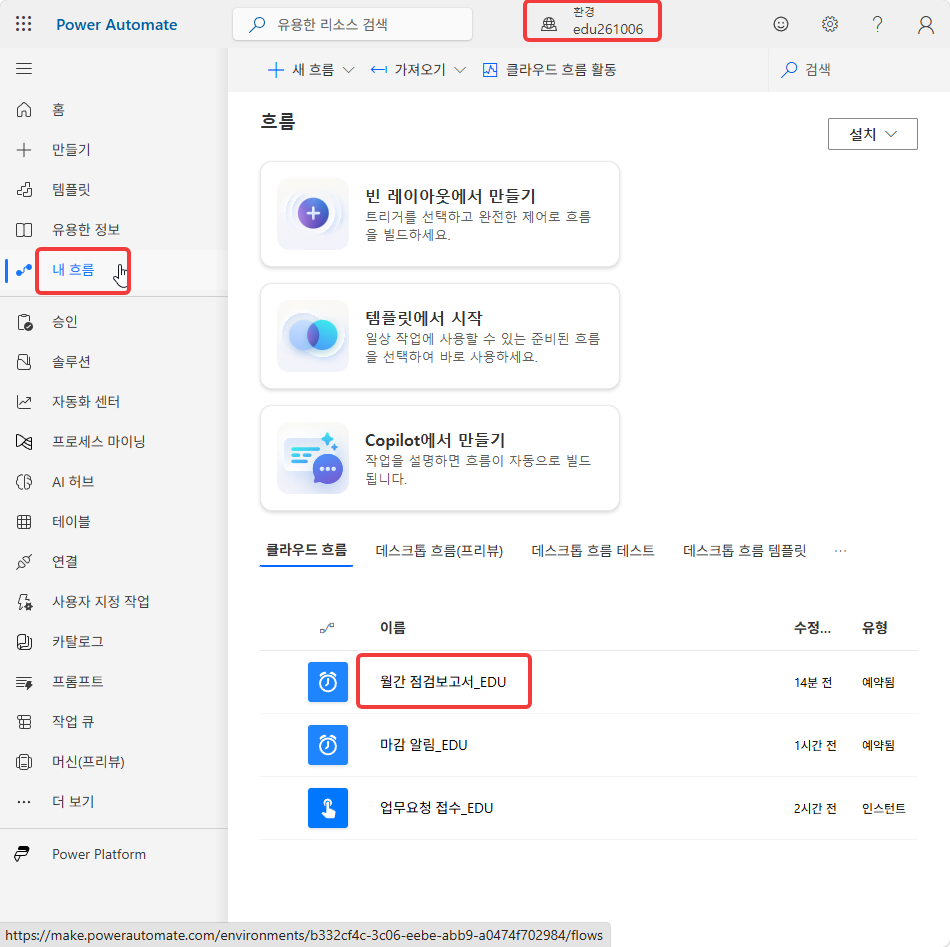Click the alarm clock icon for 월간 점검보고서_EDU
950x947 pixels.
[x=328, y=682]
